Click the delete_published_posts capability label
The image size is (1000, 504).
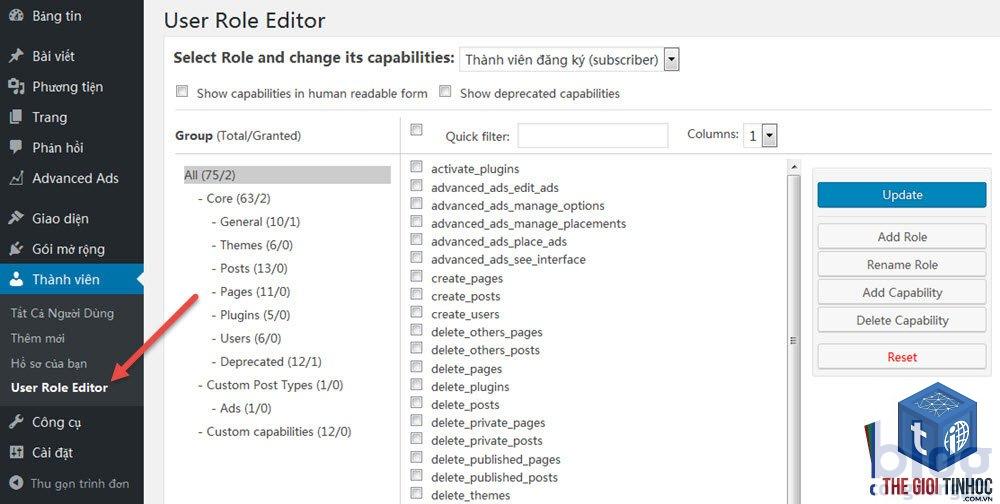[x=494, y=478]
